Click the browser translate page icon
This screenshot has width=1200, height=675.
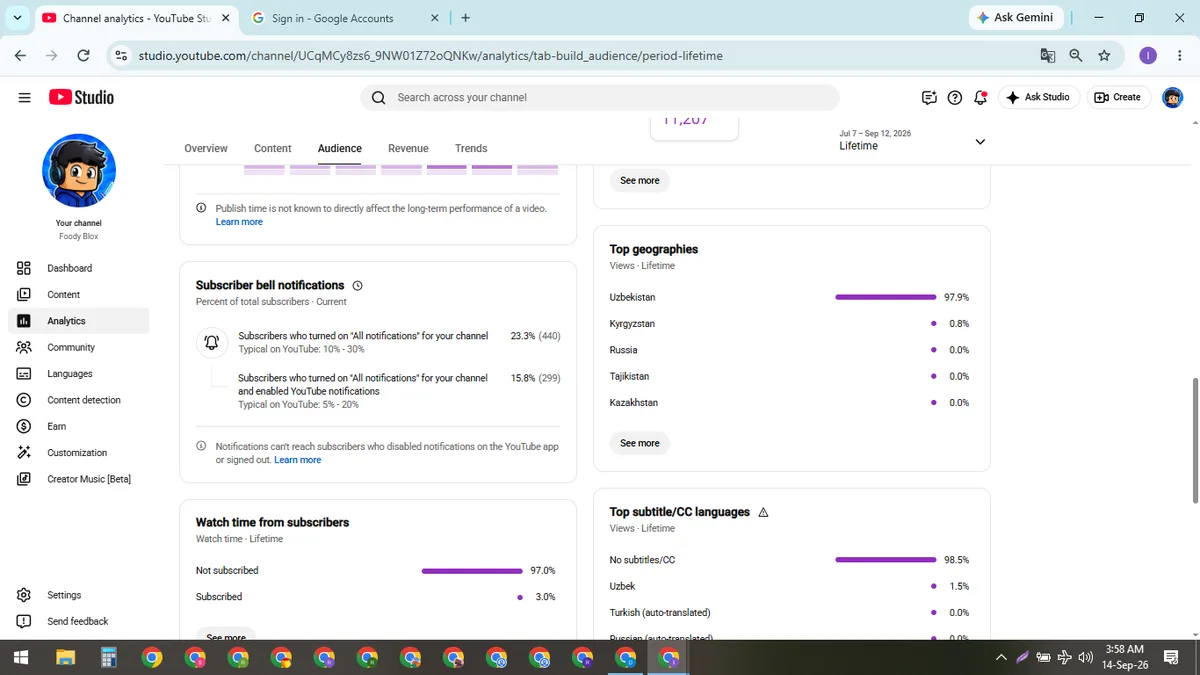pos(1048,56)
